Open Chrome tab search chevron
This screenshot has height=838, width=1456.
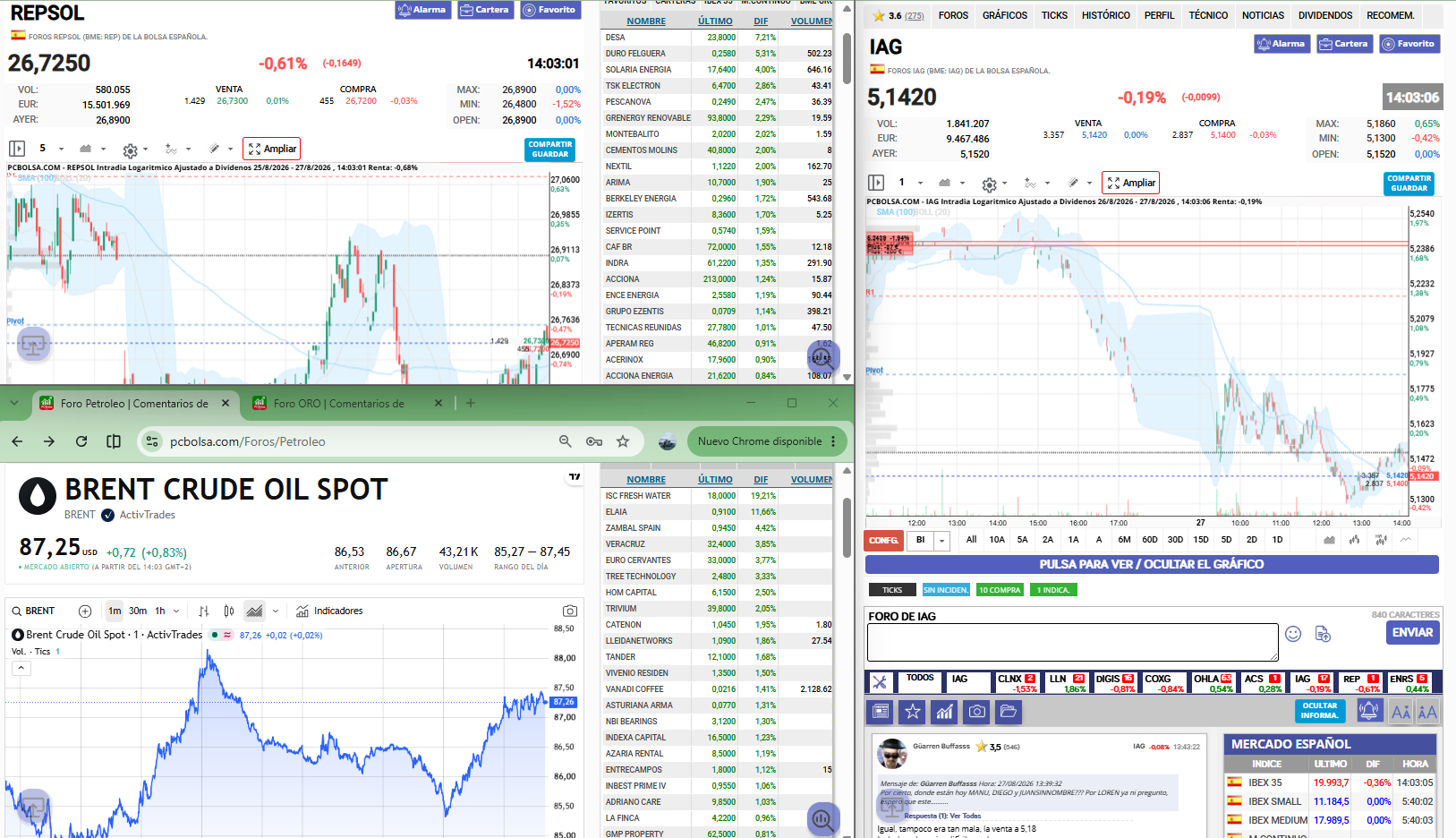tap(14, 403)
